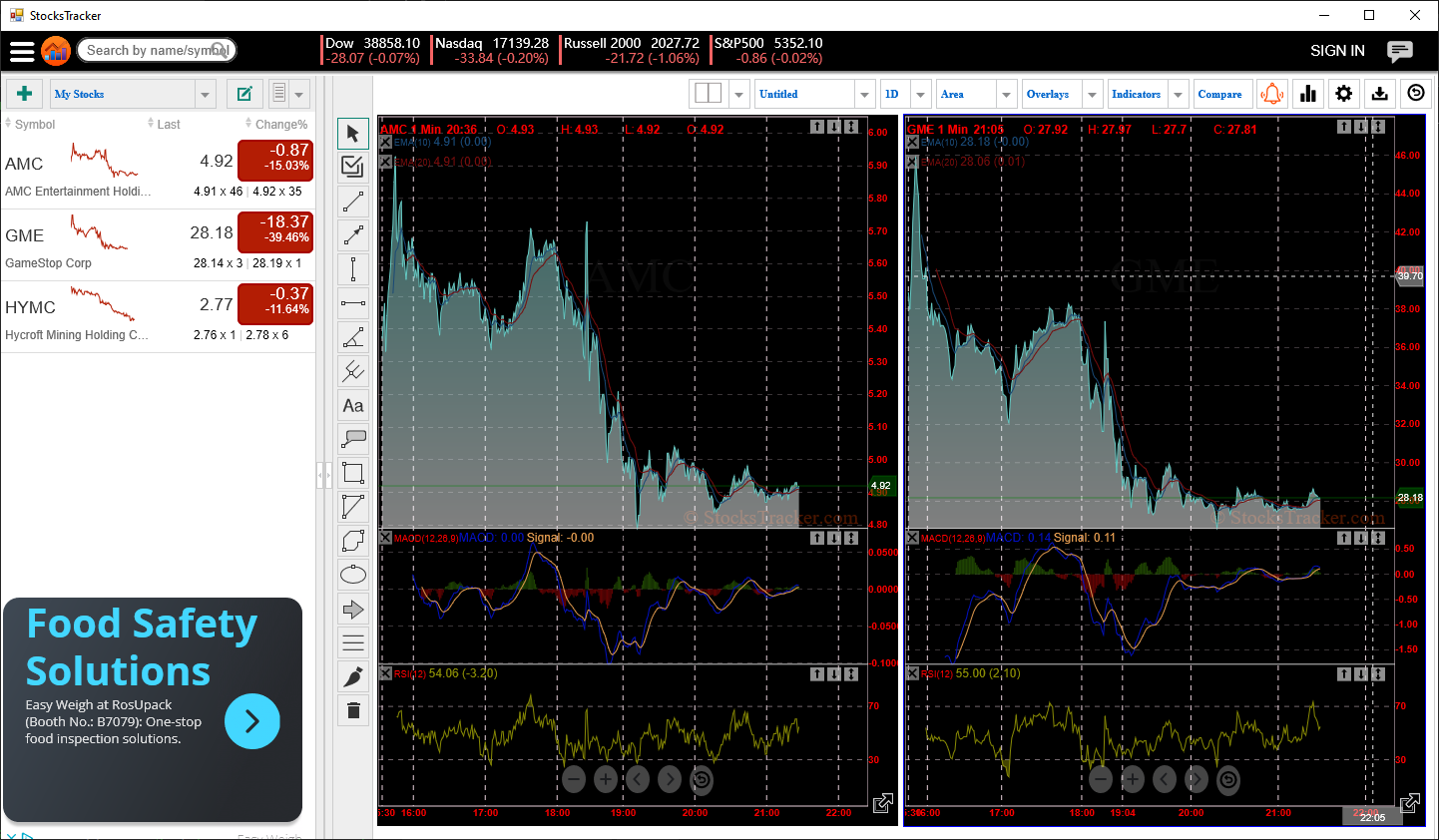This screenshot has width=1439, height=840.
Task: Sort watchlist by Last column
Action: 164,125
